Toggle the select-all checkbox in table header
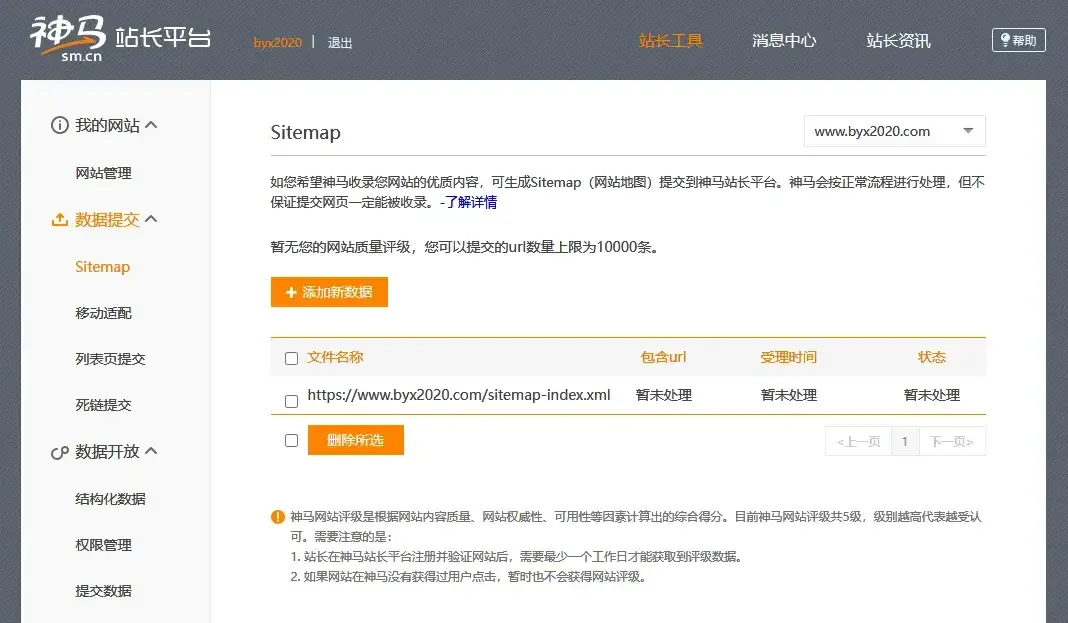The height and width of the screenshot is (623, 1068). [291, 359]
